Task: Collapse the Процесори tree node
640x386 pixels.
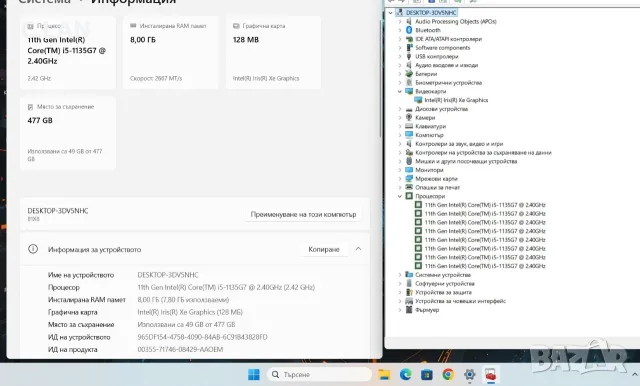Action: (400, 196)
